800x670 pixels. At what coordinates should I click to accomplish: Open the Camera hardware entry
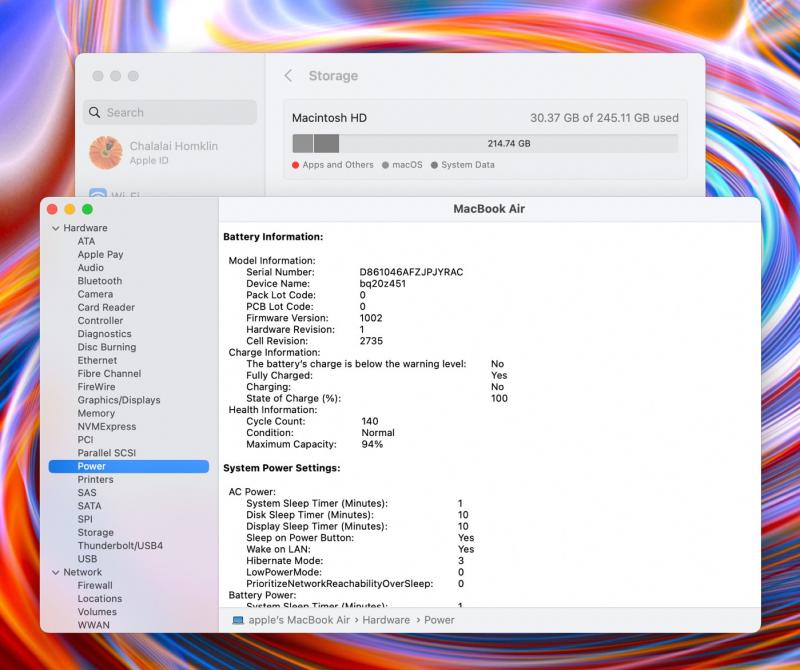[95, 294]
